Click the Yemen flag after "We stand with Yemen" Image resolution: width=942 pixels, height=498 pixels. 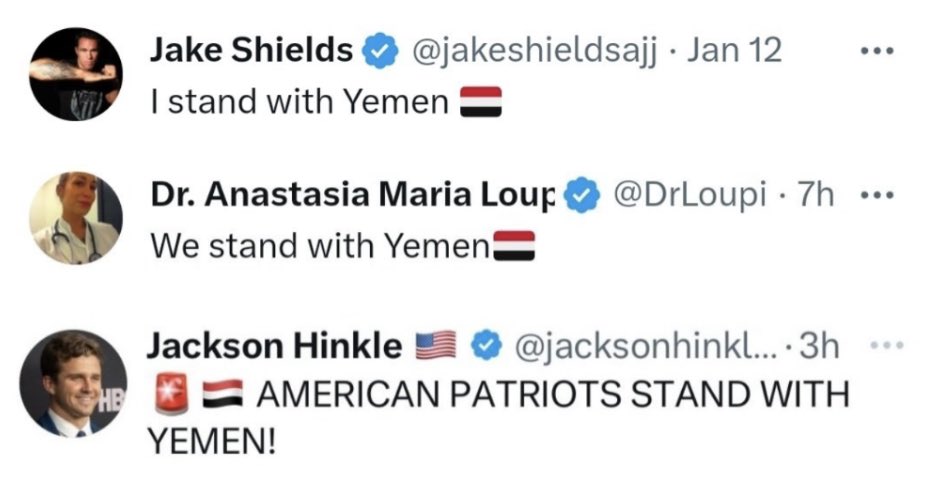(515, 246)
